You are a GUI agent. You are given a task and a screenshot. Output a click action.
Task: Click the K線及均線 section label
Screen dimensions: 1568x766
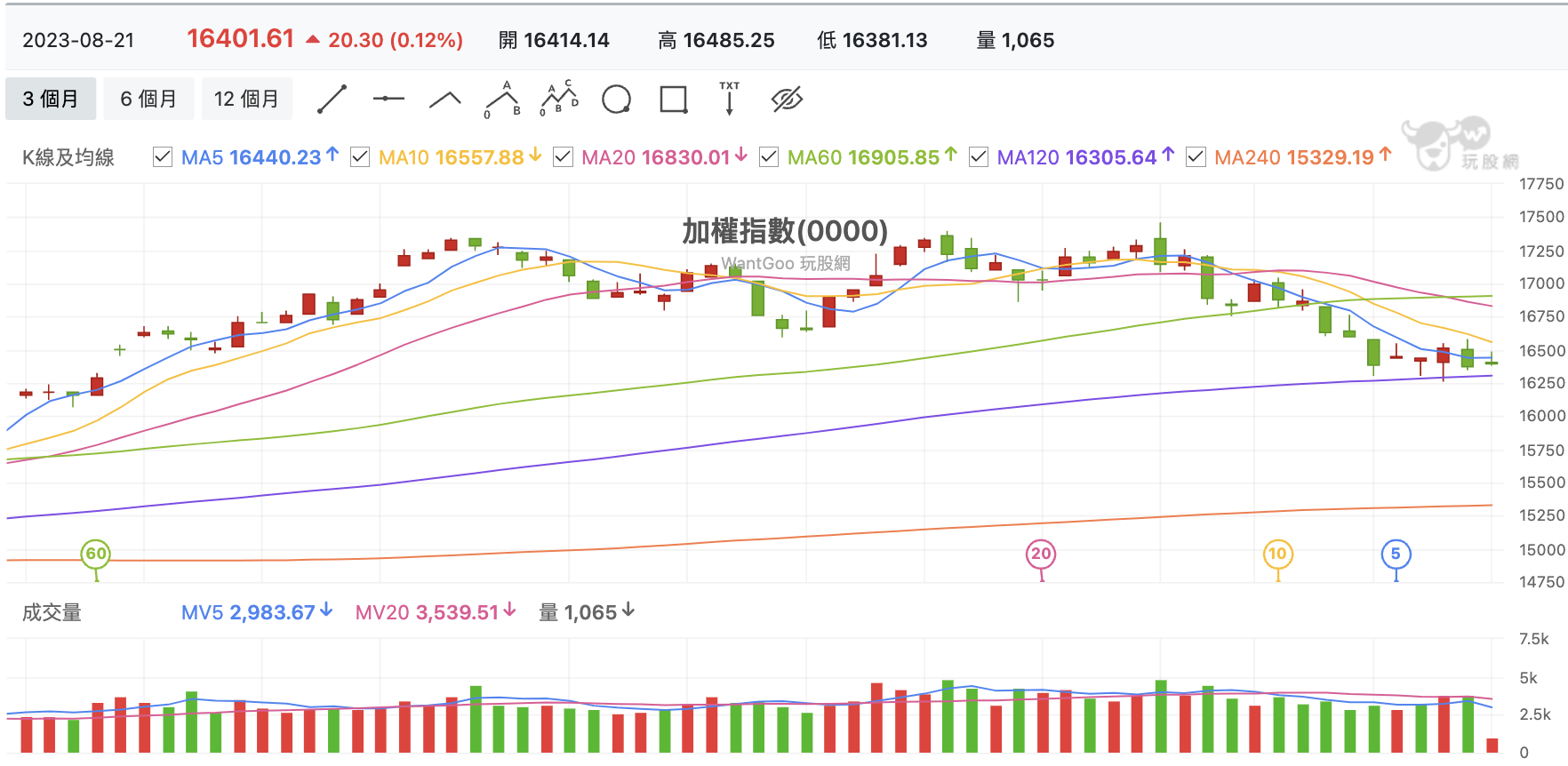[x=68, y=157]
